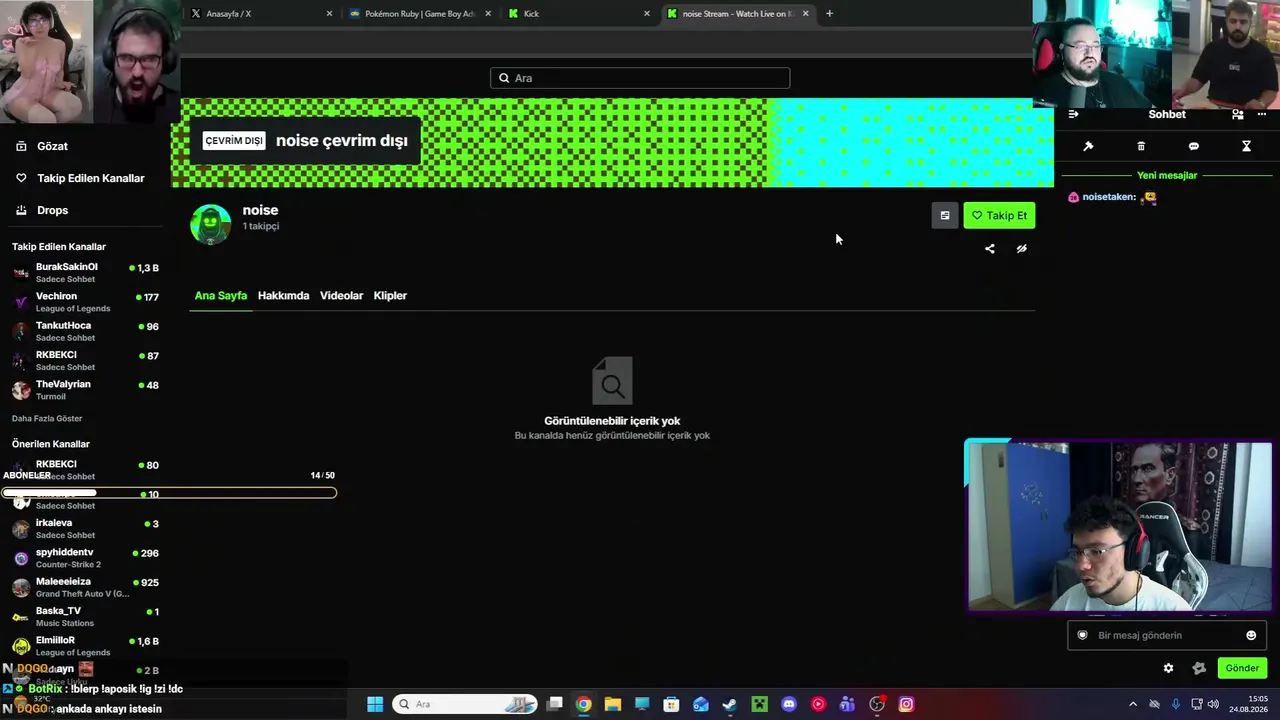Image resolution: width=1280 pixels, height=720 pixels.
Task: Share the noise channel
Action: tap(990, 249)
